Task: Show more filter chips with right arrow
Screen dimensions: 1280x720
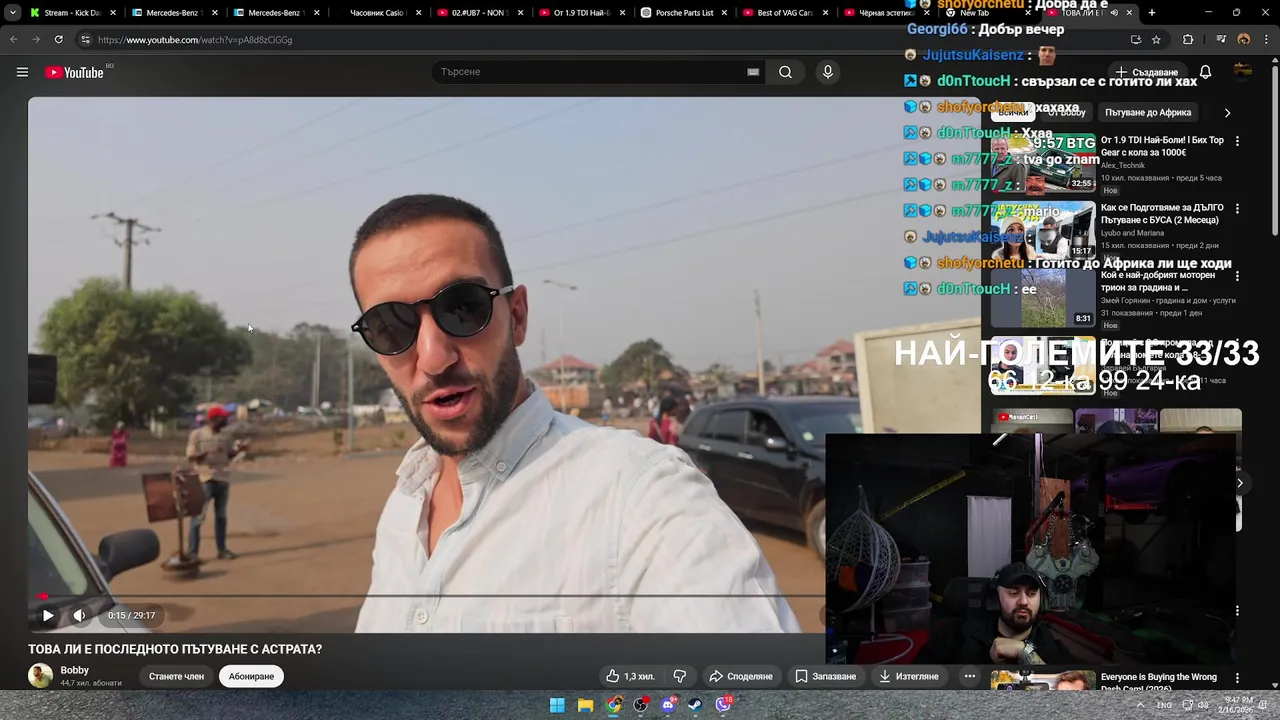Action: coord(1227,112)
